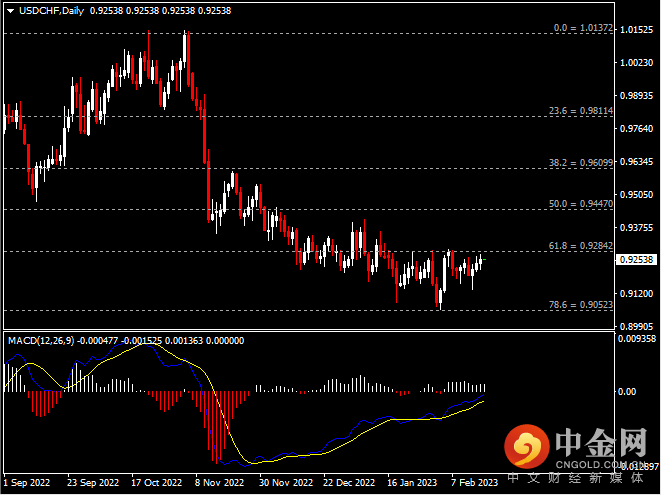
Task: Select the 38.2 = 0.96099 Fibonacci label
Action: pos(583,162)
